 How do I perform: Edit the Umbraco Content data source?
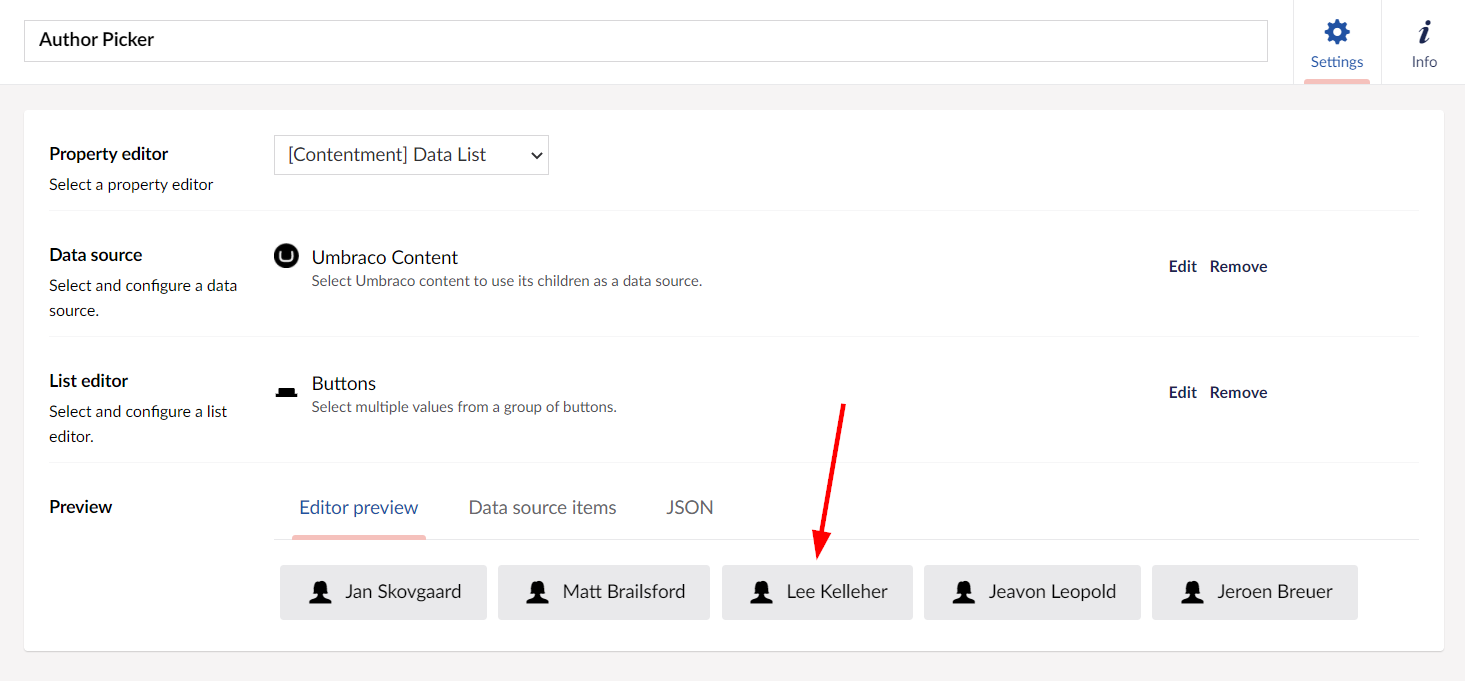point(1183,266)
